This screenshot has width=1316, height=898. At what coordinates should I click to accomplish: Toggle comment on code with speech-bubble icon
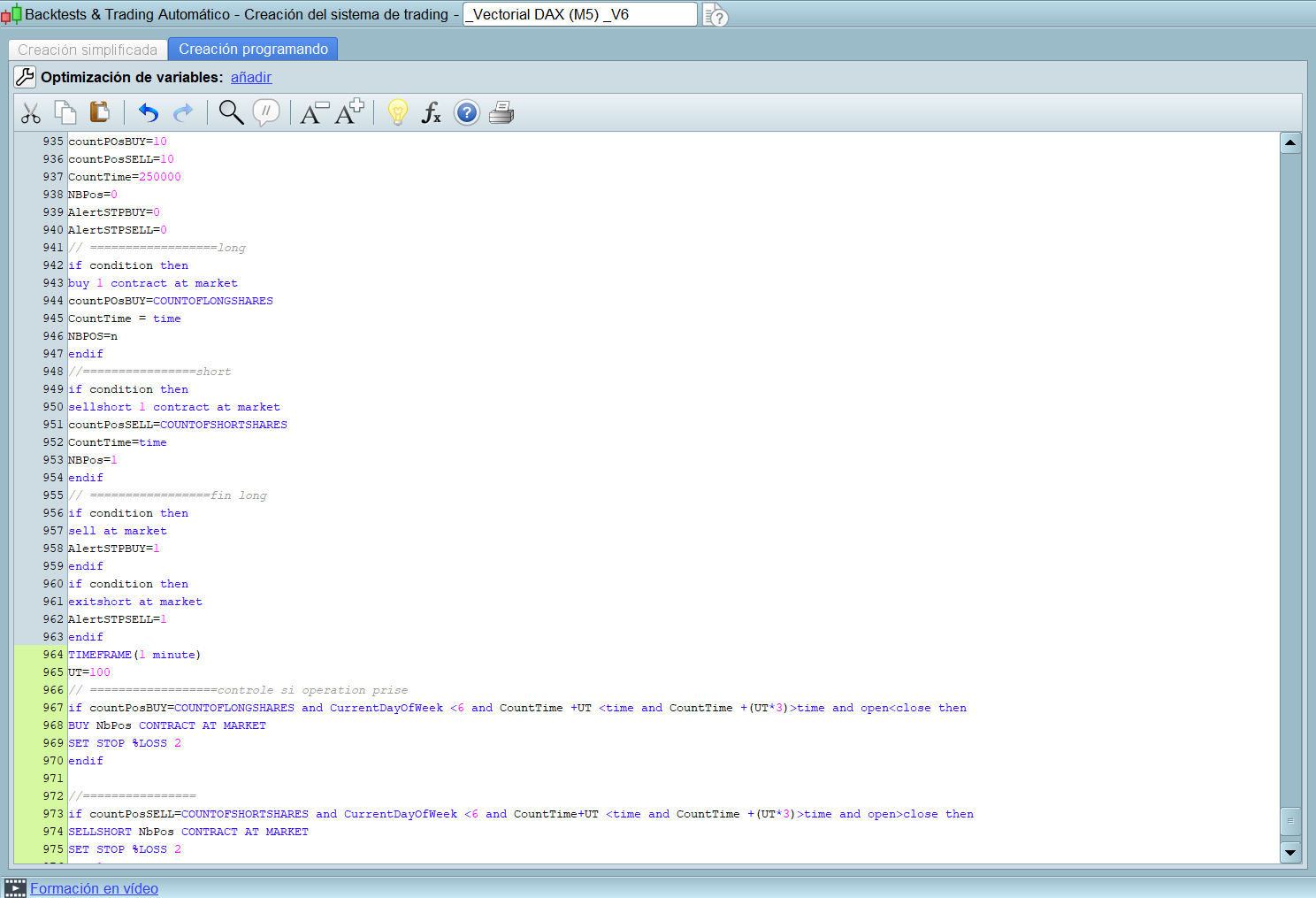266,112
